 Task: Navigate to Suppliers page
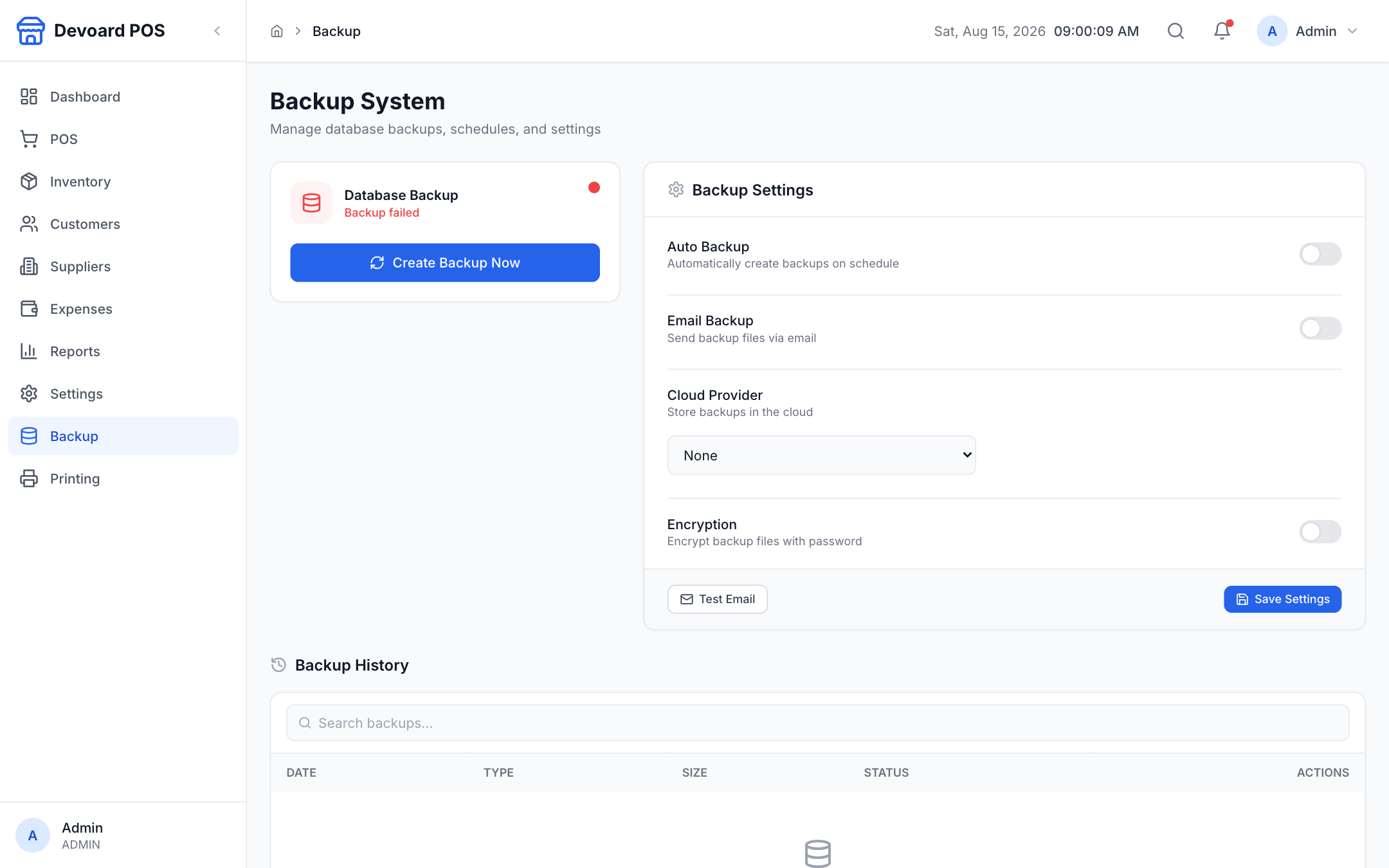point(123,266)
